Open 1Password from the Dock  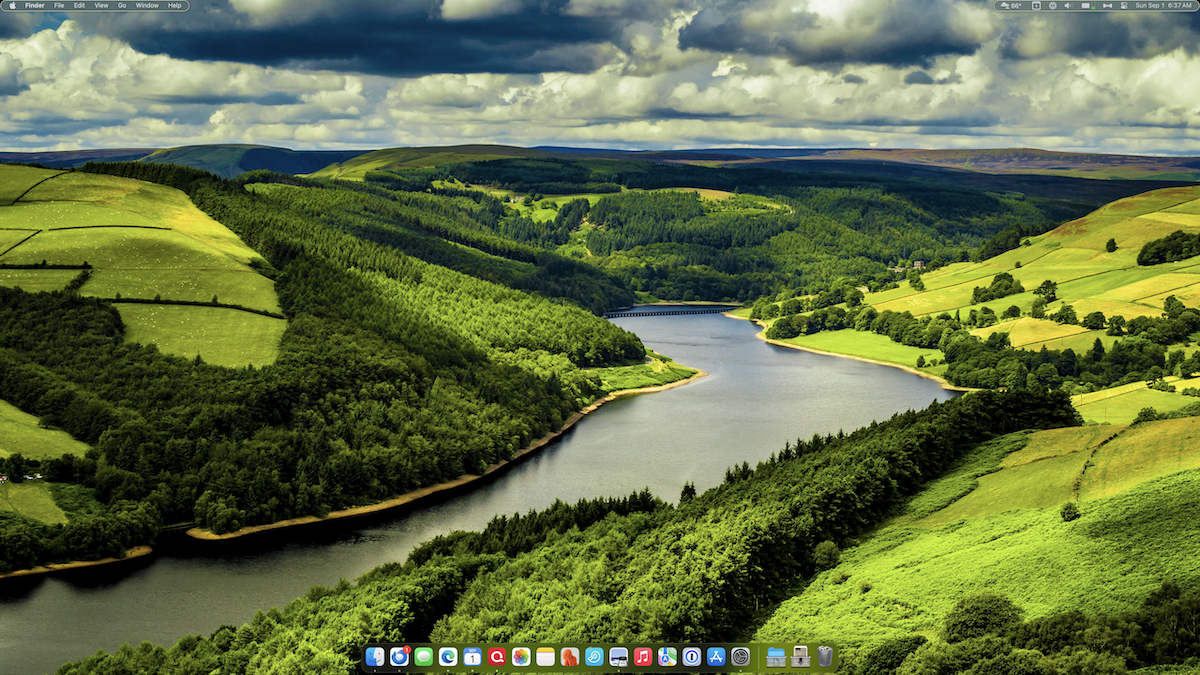pos(692,658)
